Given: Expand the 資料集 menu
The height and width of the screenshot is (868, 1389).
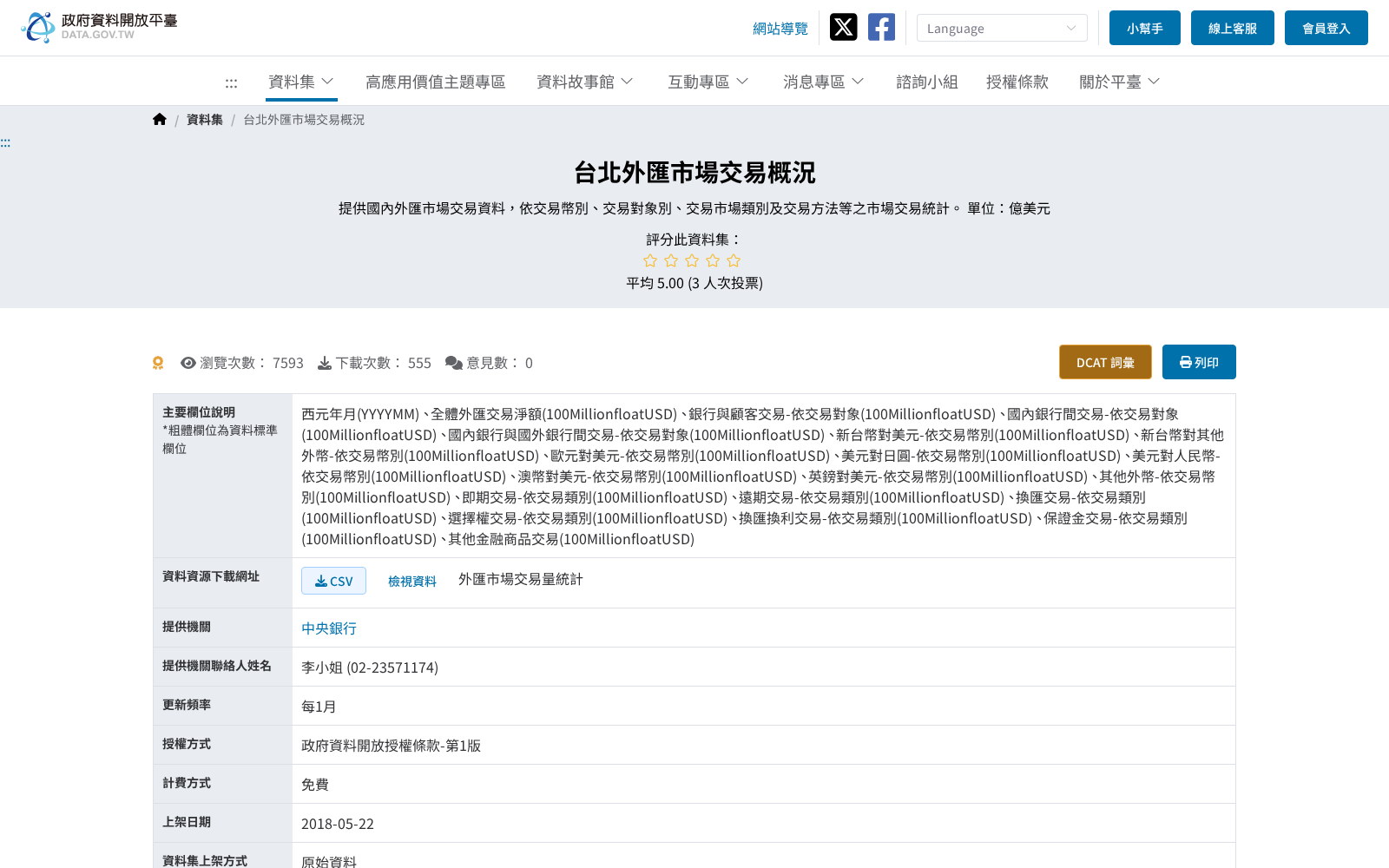Looking at the screenshot, I should (x=301, y=82).
